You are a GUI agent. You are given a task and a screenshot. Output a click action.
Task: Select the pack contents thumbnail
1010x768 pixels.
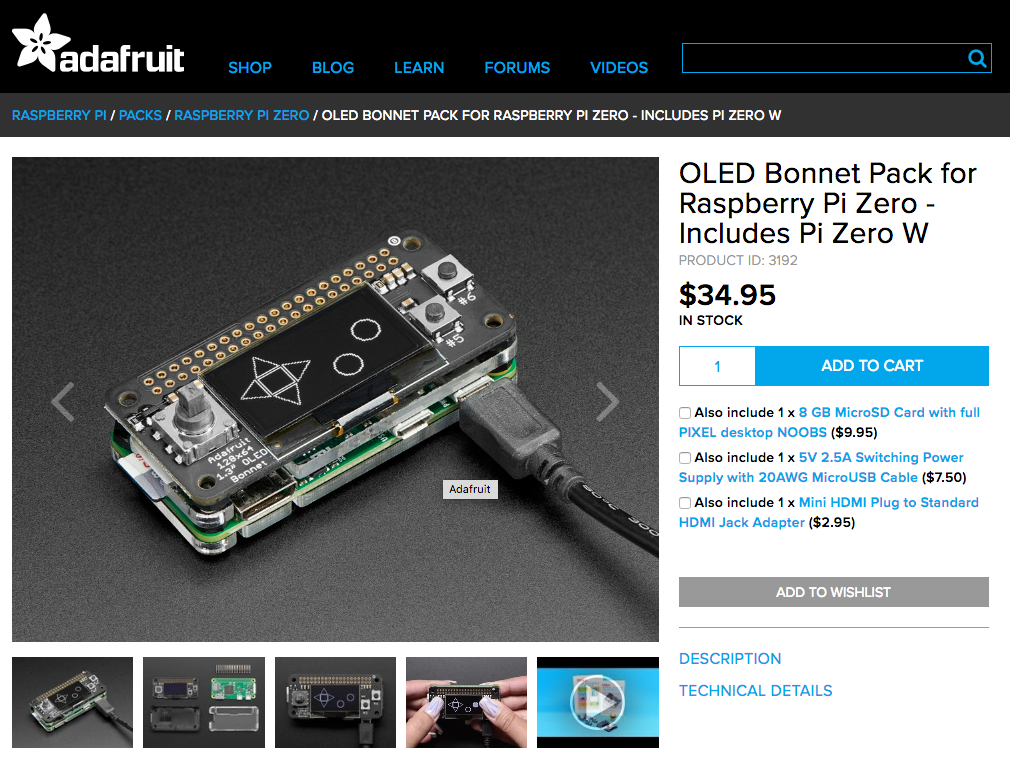click(x=204, y=702)
